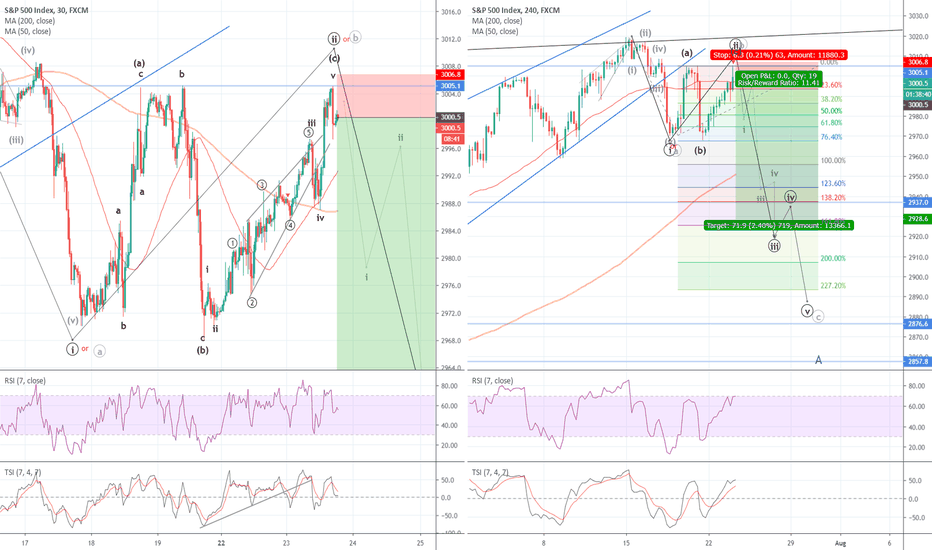Click the 100.00% Fibonacci level label
The image size is (932, 550).
833,161
